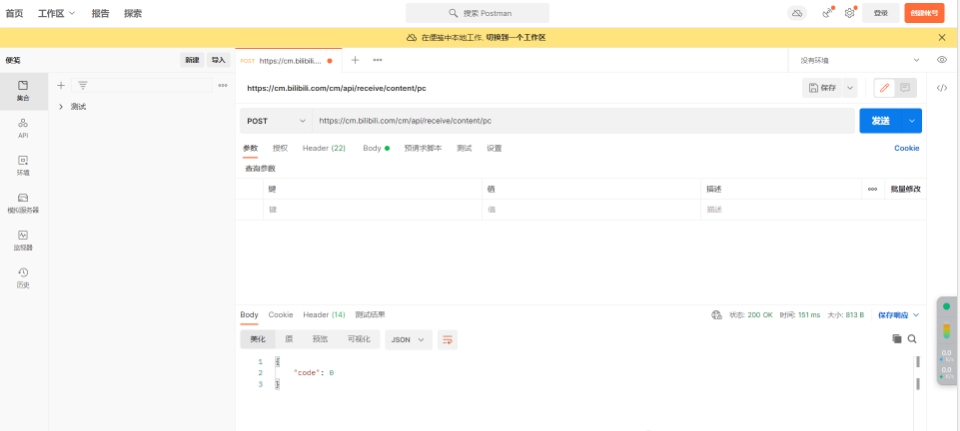Open the 环境 environments sidebar panel

pos(23,166)
